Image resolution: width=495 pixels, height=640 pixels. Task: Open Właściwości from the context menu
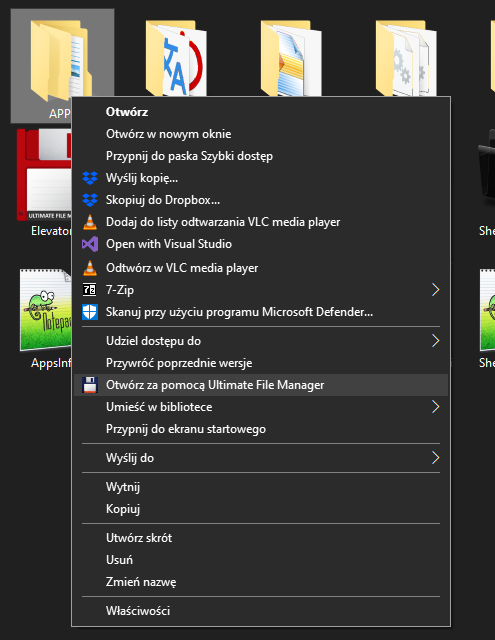(x=261, y=611)
